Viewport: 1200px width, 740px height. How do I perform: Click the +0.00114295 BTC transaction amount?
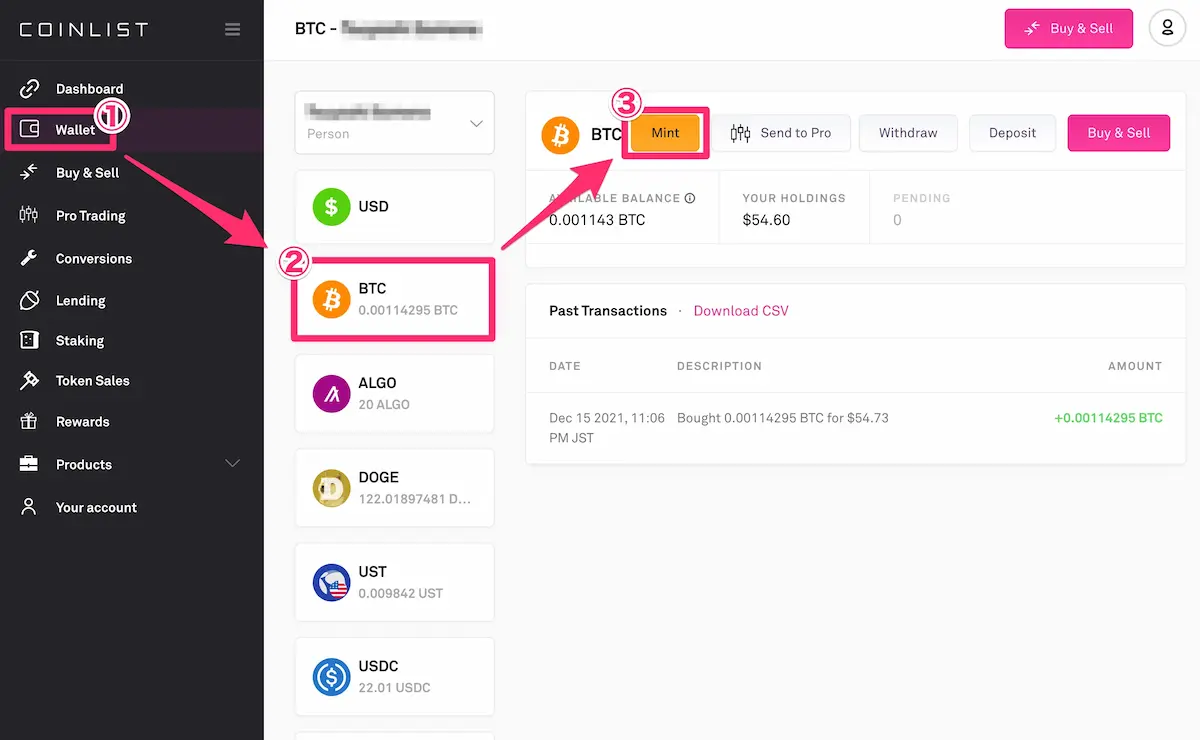1108,418
